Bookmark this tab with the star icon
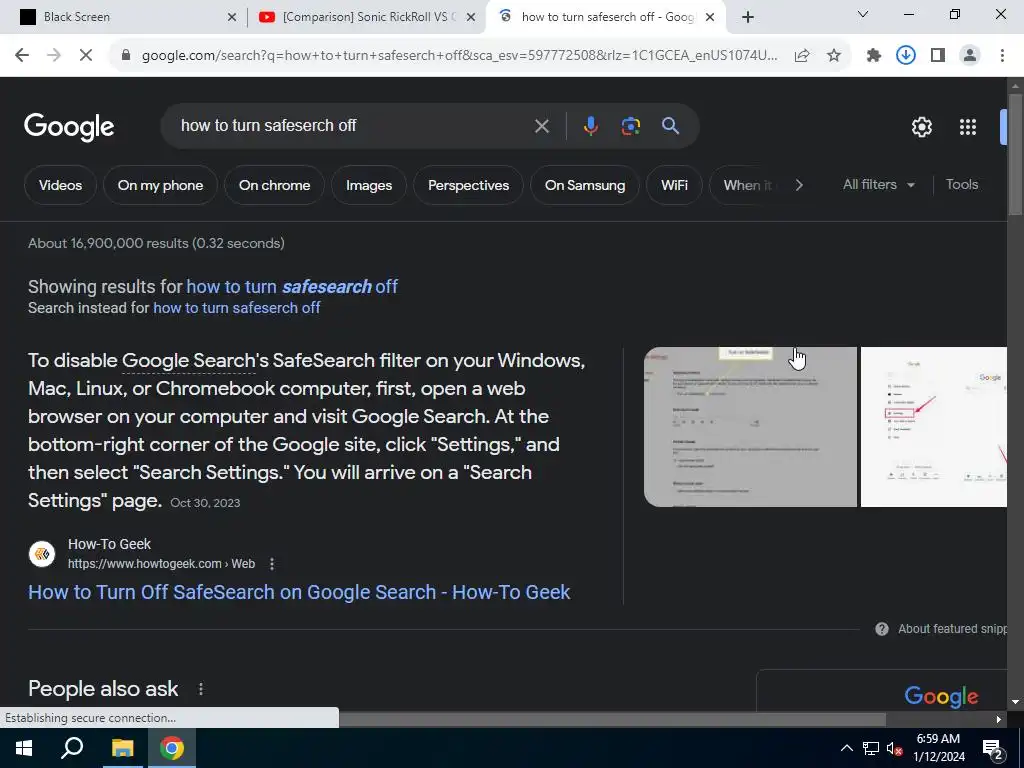 point(834,56)
